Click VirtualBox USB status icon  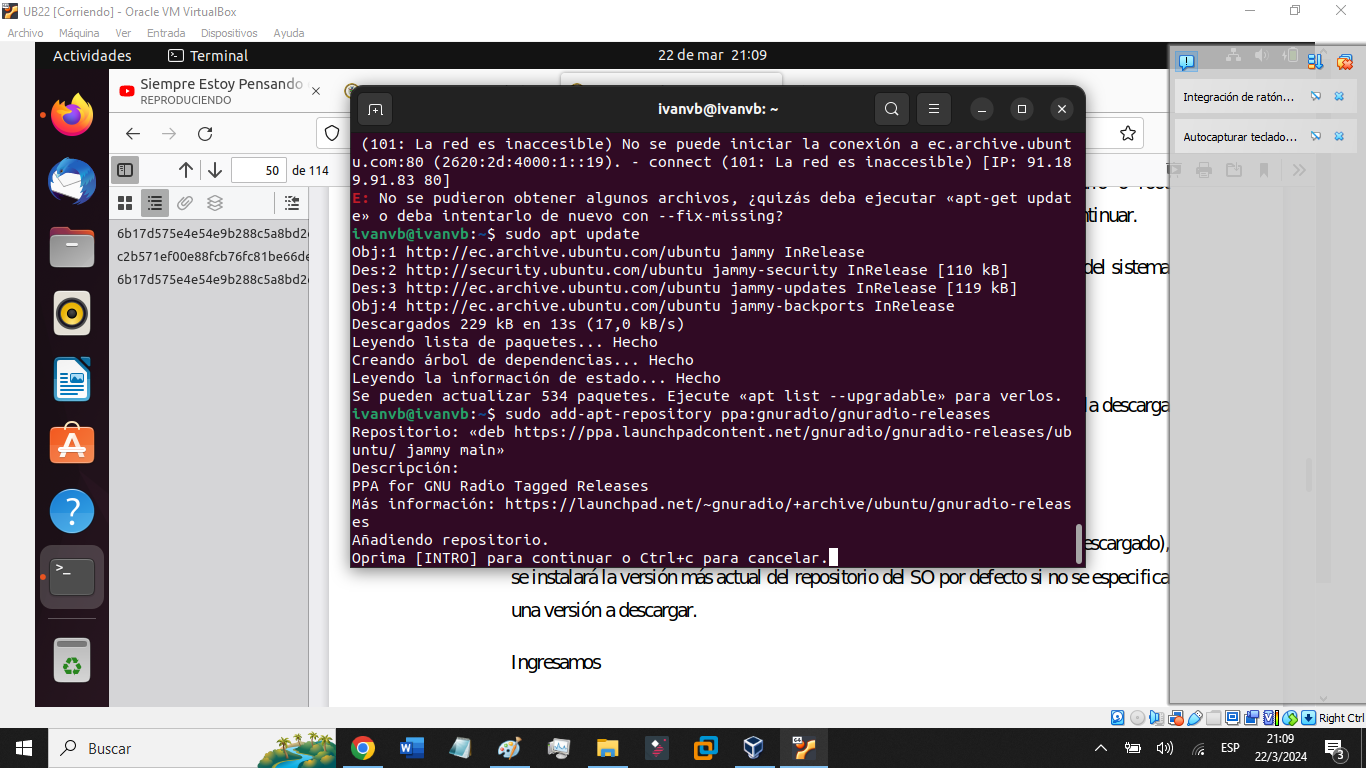(x=1195, y=718)
